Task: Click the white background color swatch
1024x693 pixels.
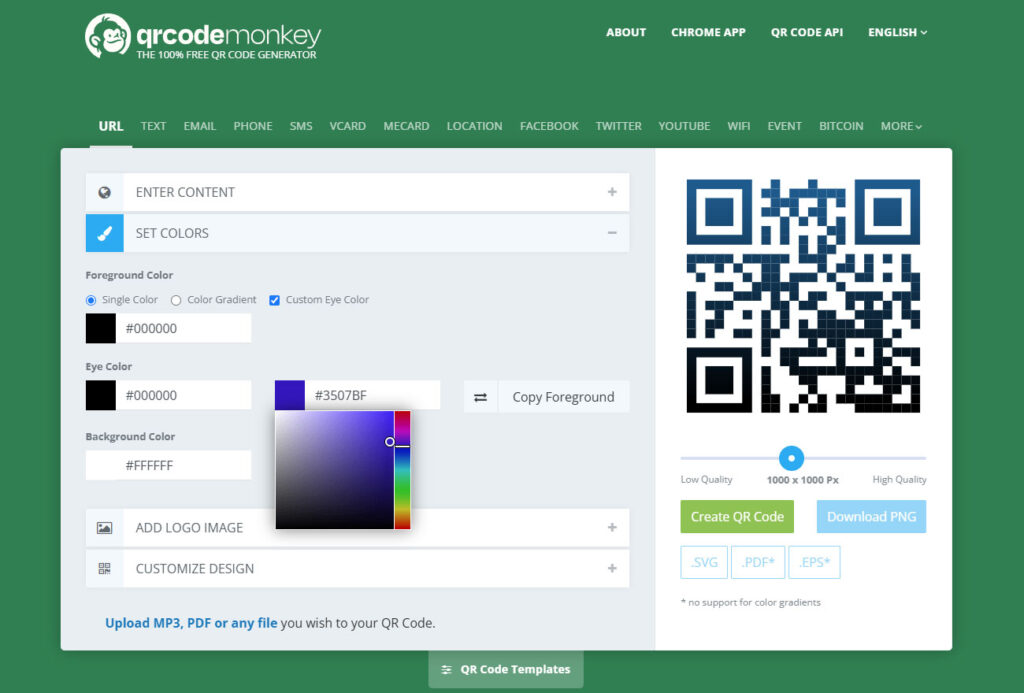Action: (x=101, y=465)
